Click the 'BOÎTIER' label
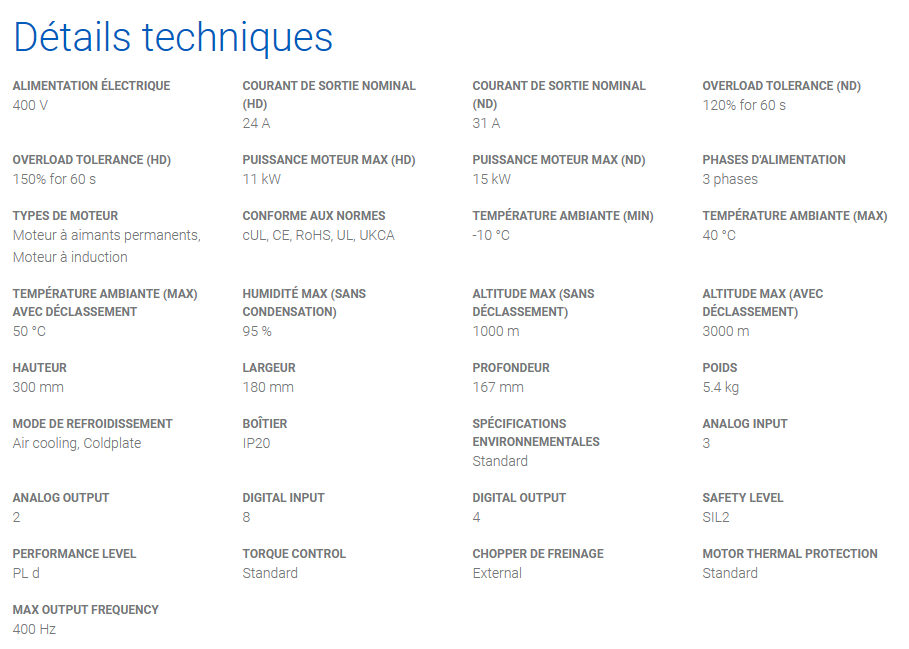Screen dimensions: 909x649 (x=265, y=424)
